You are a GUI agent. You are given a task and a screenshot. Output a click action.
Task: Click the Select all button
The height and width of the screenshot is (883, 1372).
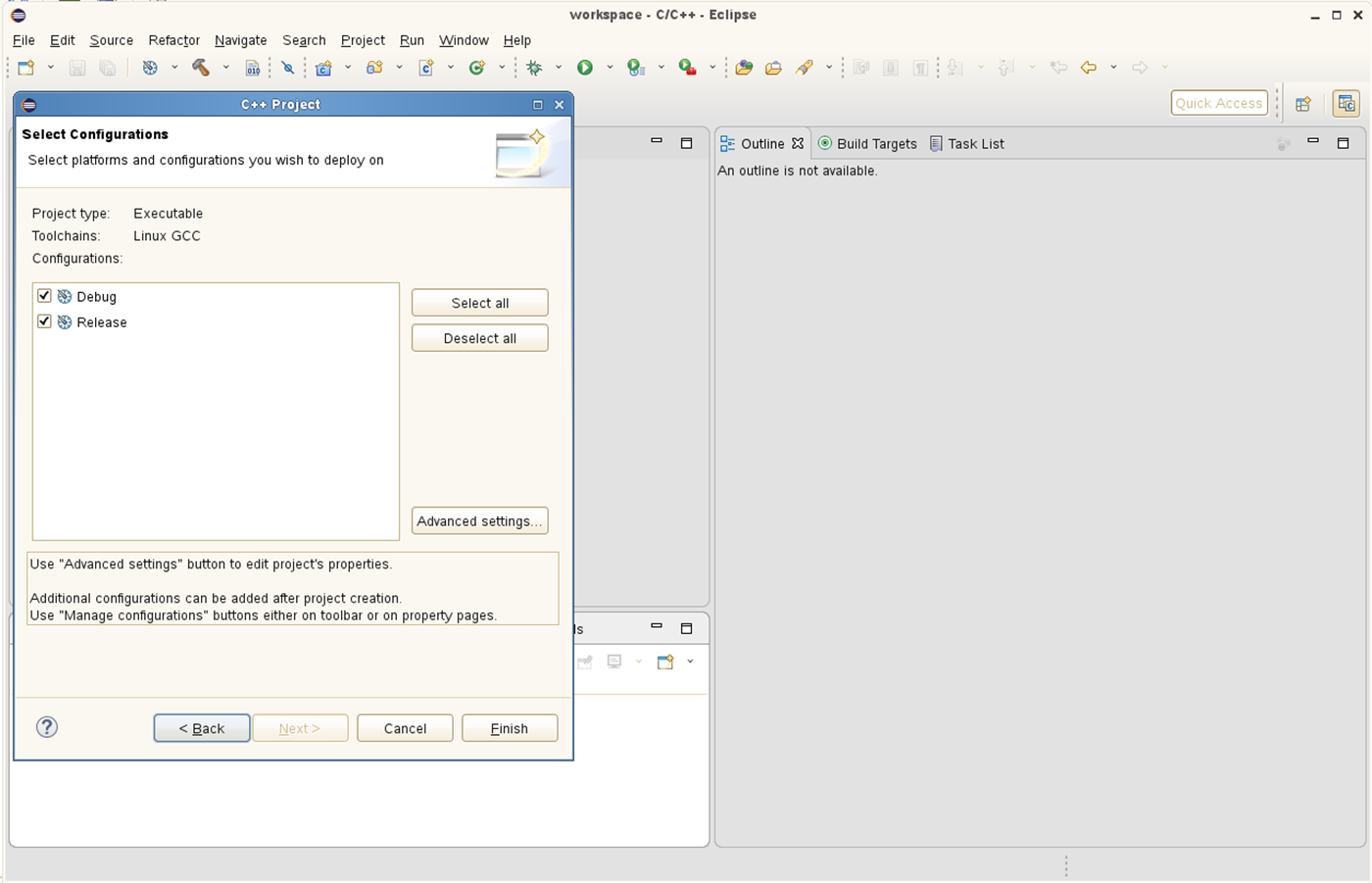(480, 303)
